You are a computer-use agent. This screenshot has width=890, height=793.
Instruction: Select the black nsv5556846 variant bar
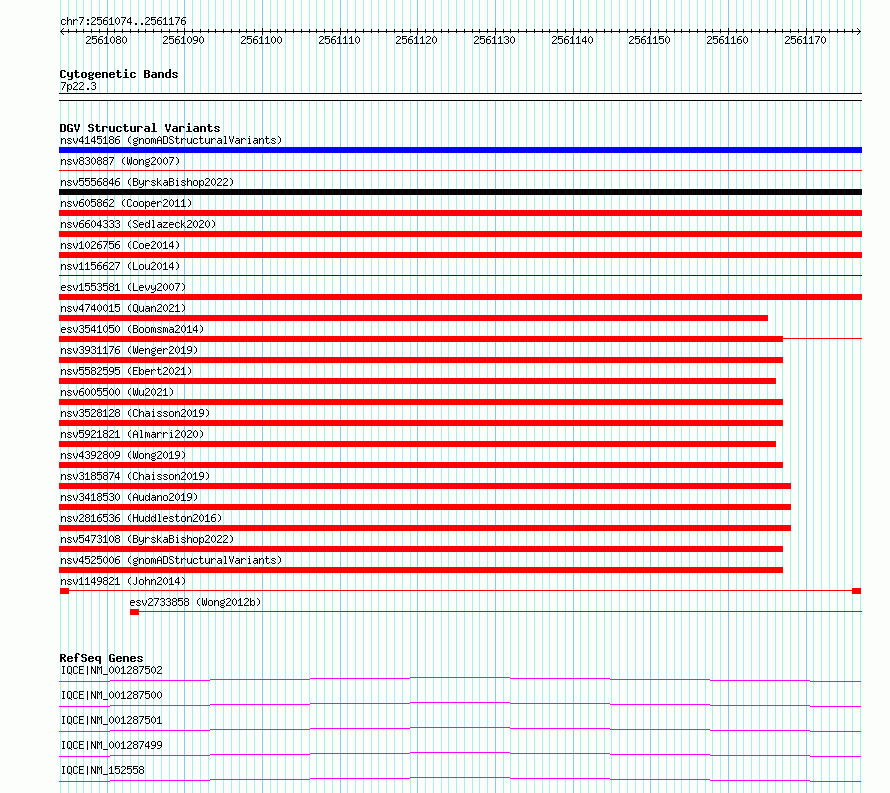pyautogui.click(x=460, y=192)
